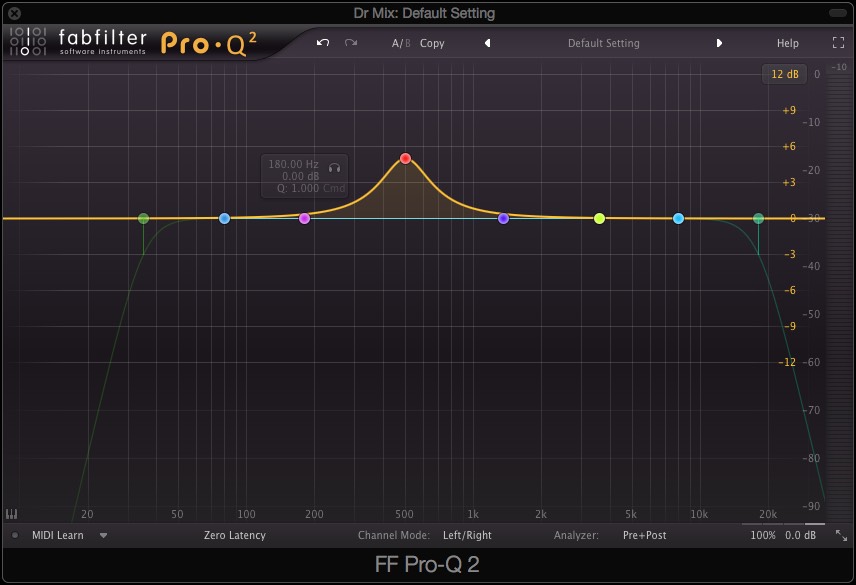Click the 180.00 Hz frequency value
856x585 pixels.
click(x=293, y=164)
